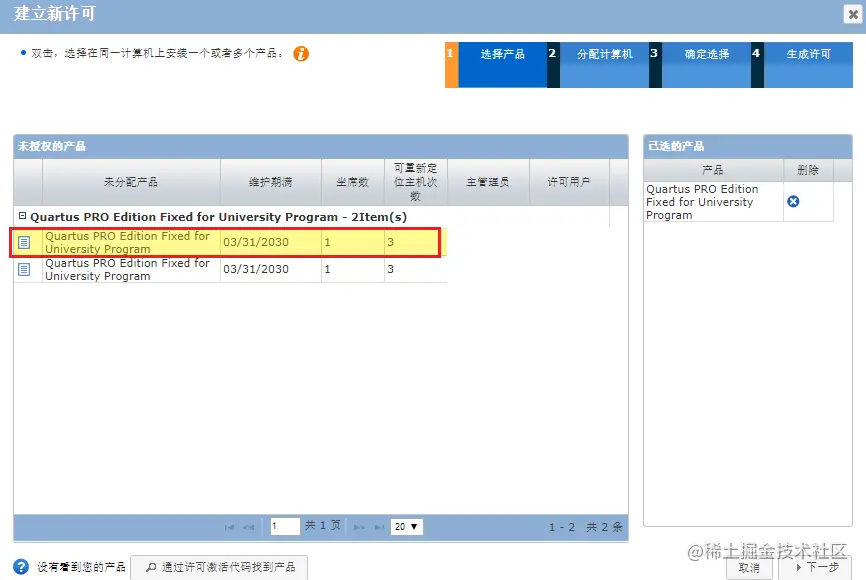Click document icon of highlighted Quartus row

(x=24, y=242)
